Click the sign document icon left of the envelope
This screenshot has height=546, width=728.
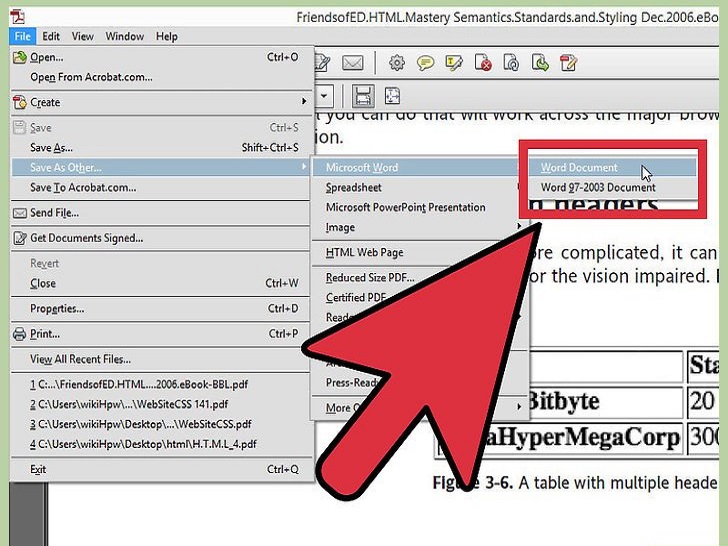click(x=323, y=63)
